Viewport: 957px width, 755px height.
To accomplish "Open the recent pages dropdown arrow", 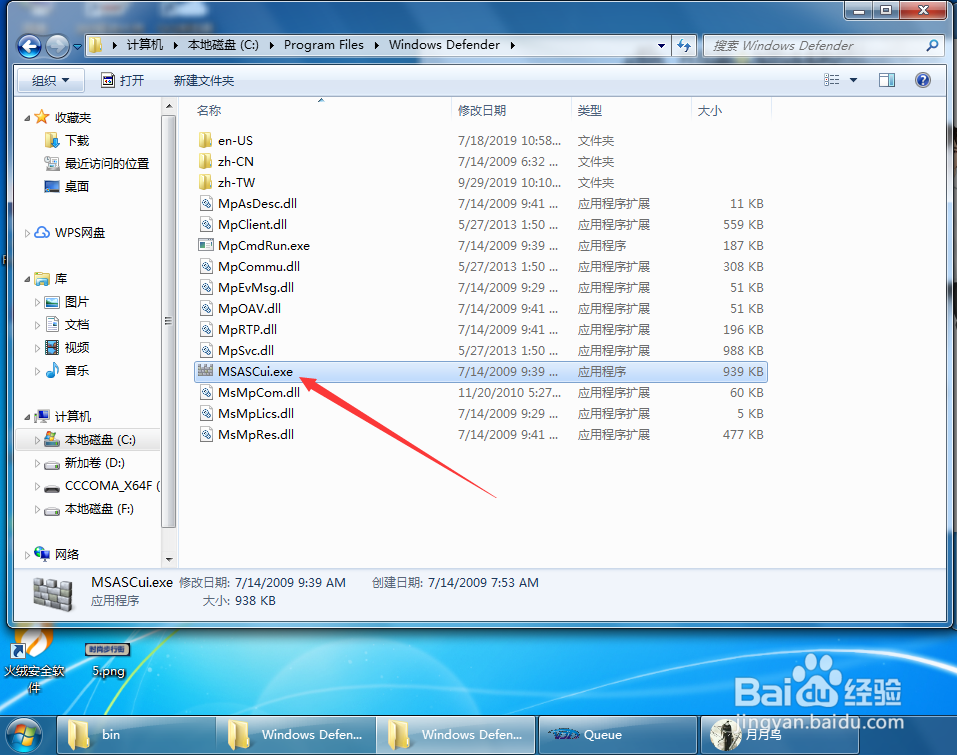I will point(78,46).
